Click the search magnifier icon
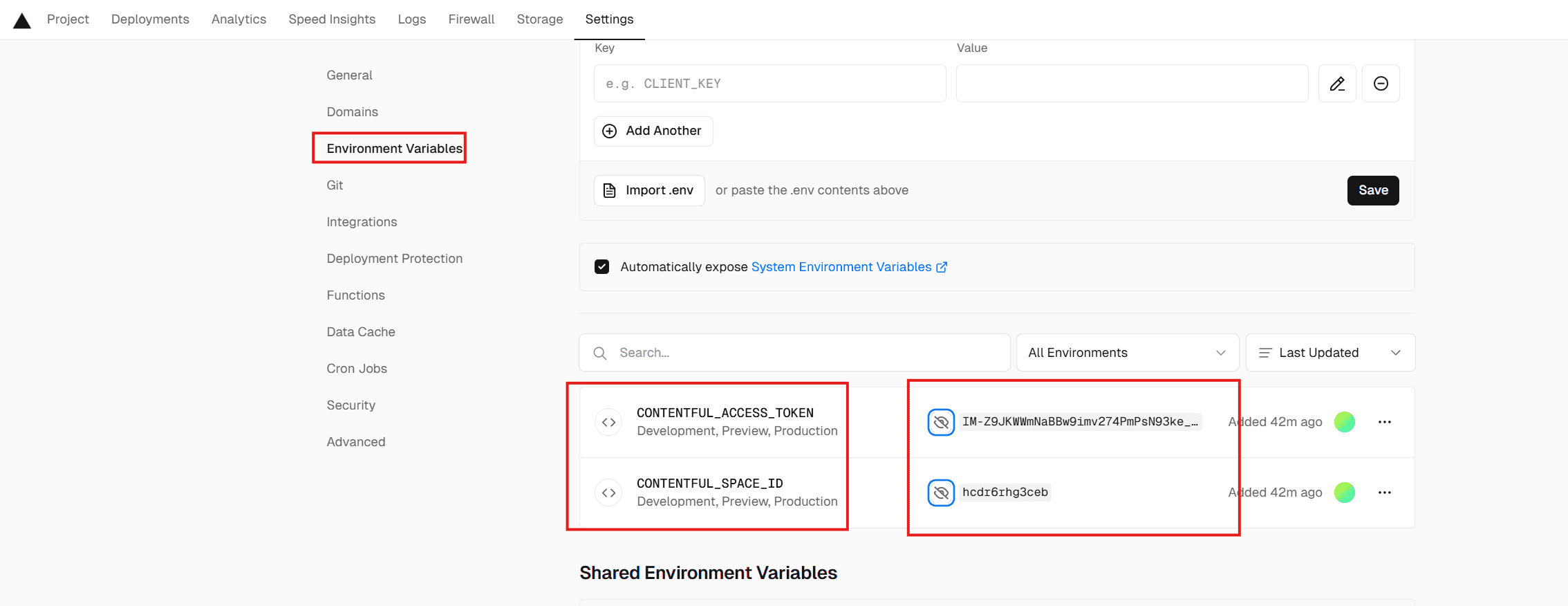1568x606 pixels. [600, 353]
